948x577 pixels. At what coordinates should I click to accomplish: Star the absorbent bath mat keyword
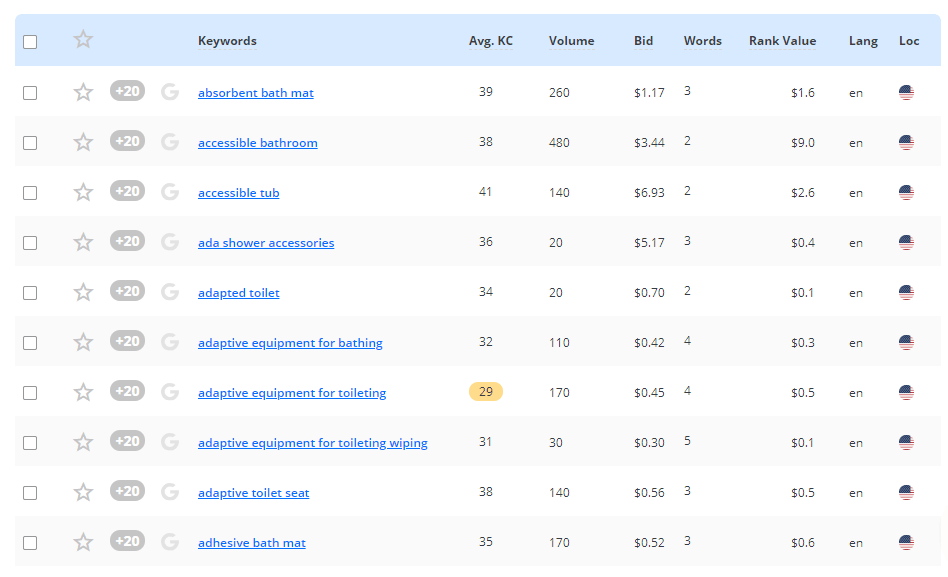pyautogui.click(x=83, y=93)
